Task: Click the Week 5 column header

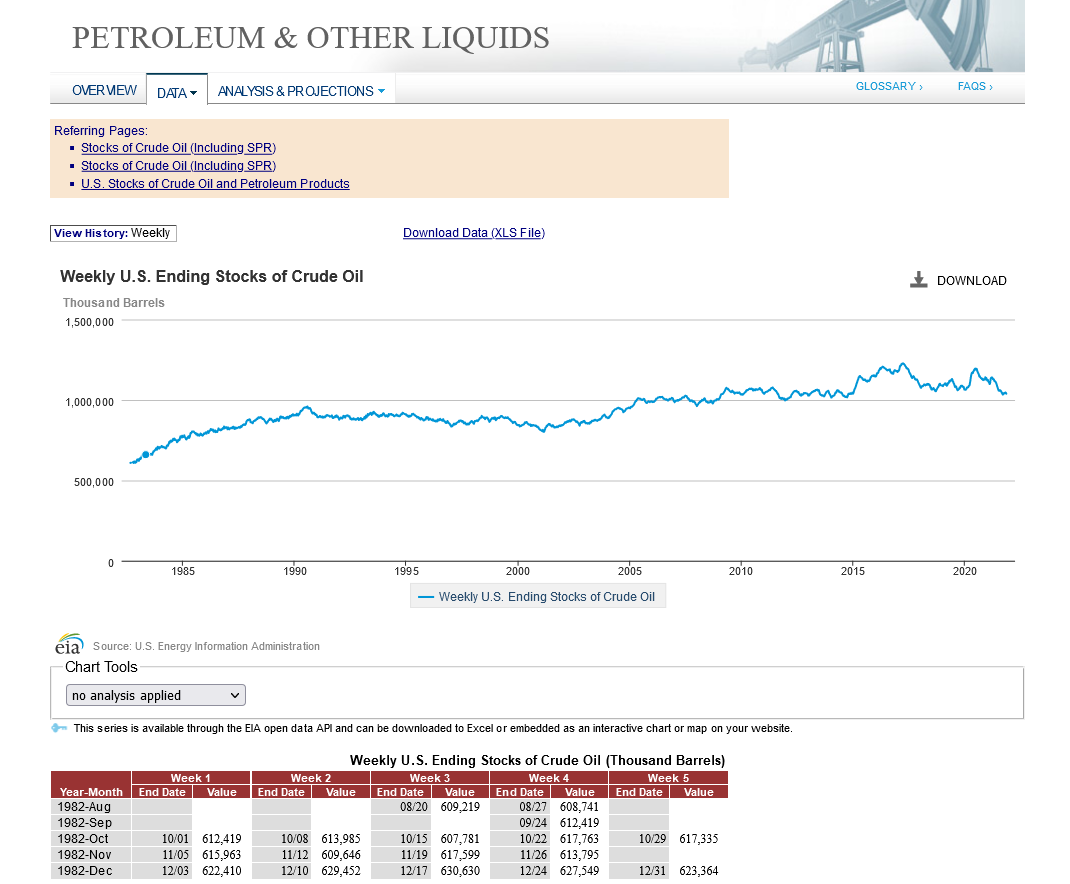Action: 668,778
